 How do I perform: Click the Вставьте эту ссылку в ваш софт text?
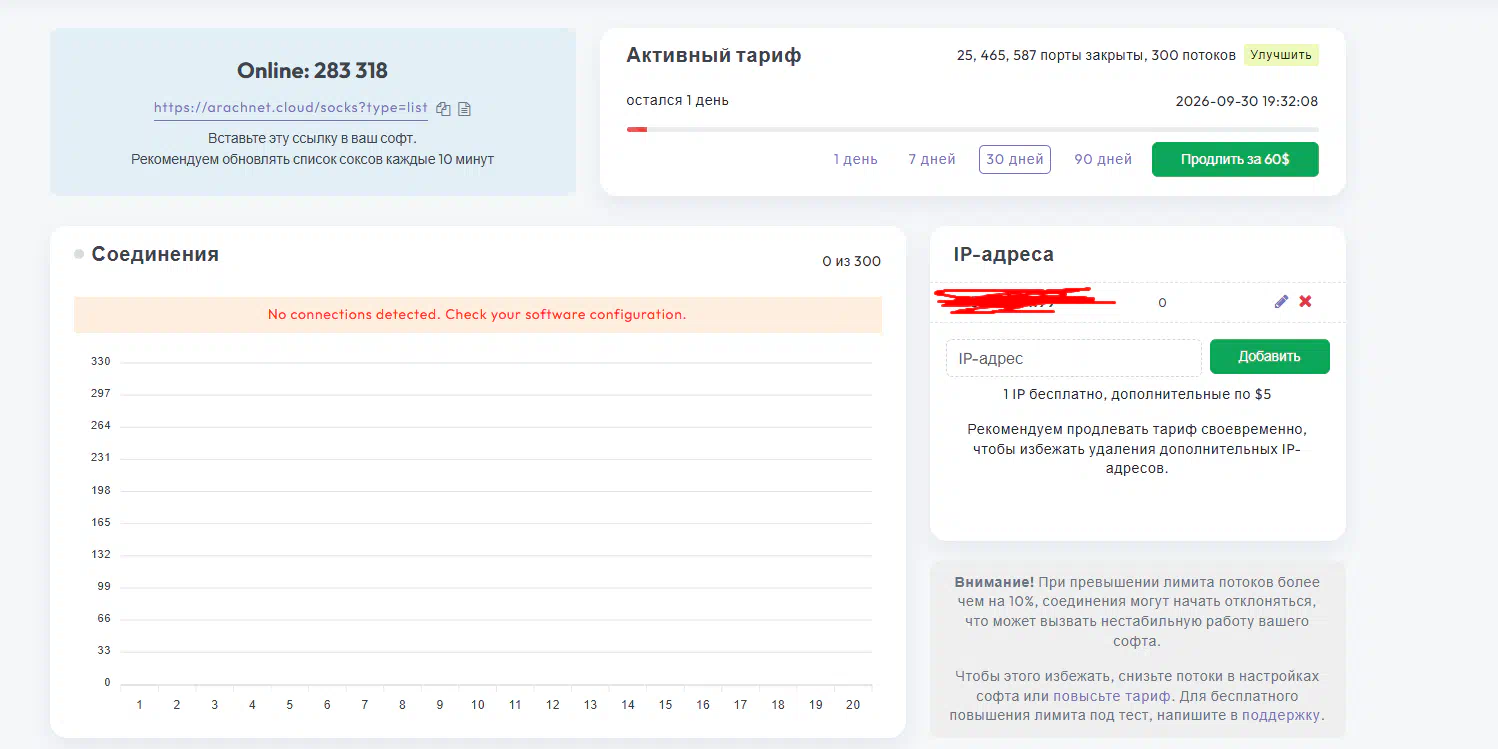point(312,138)
